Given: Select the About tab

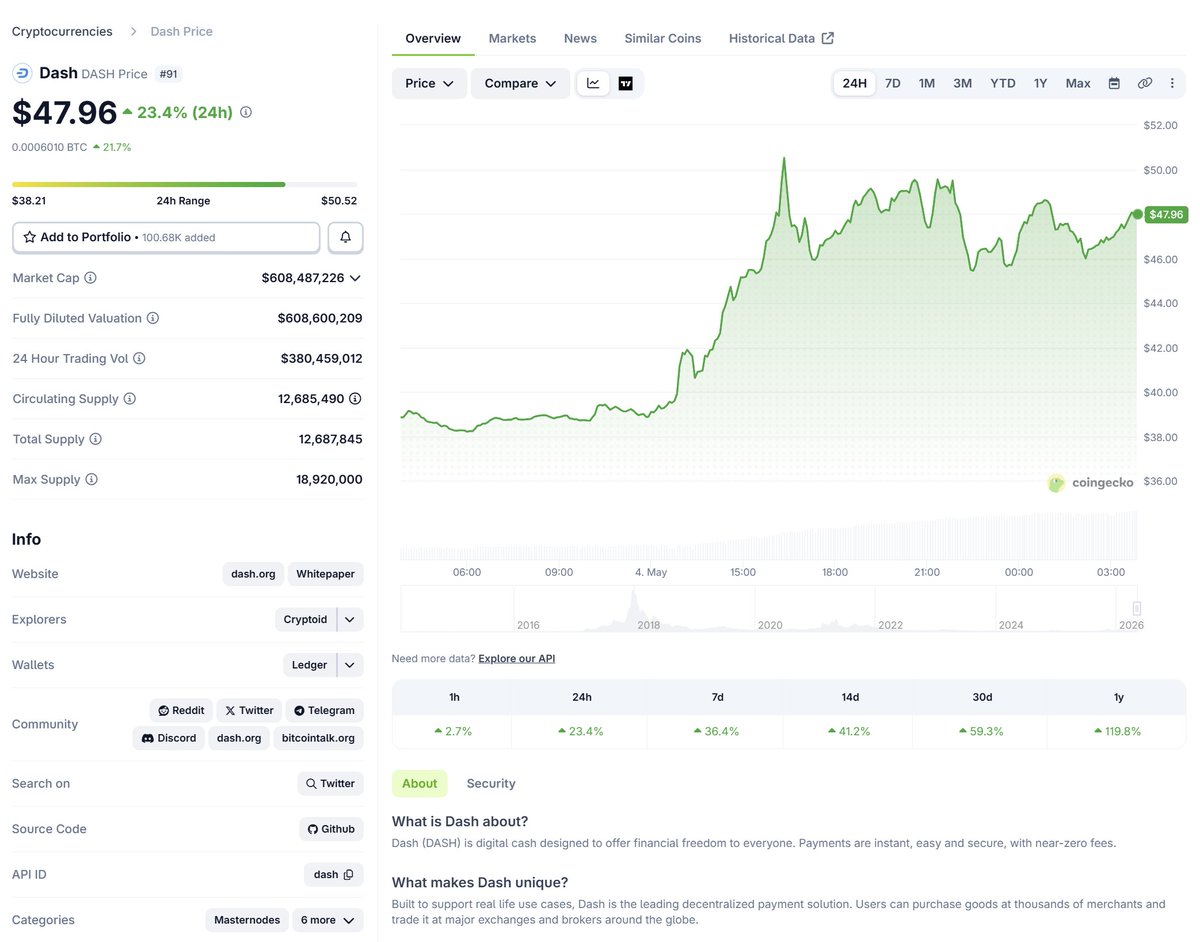Looking at the screenshot, I should [420, 783].
